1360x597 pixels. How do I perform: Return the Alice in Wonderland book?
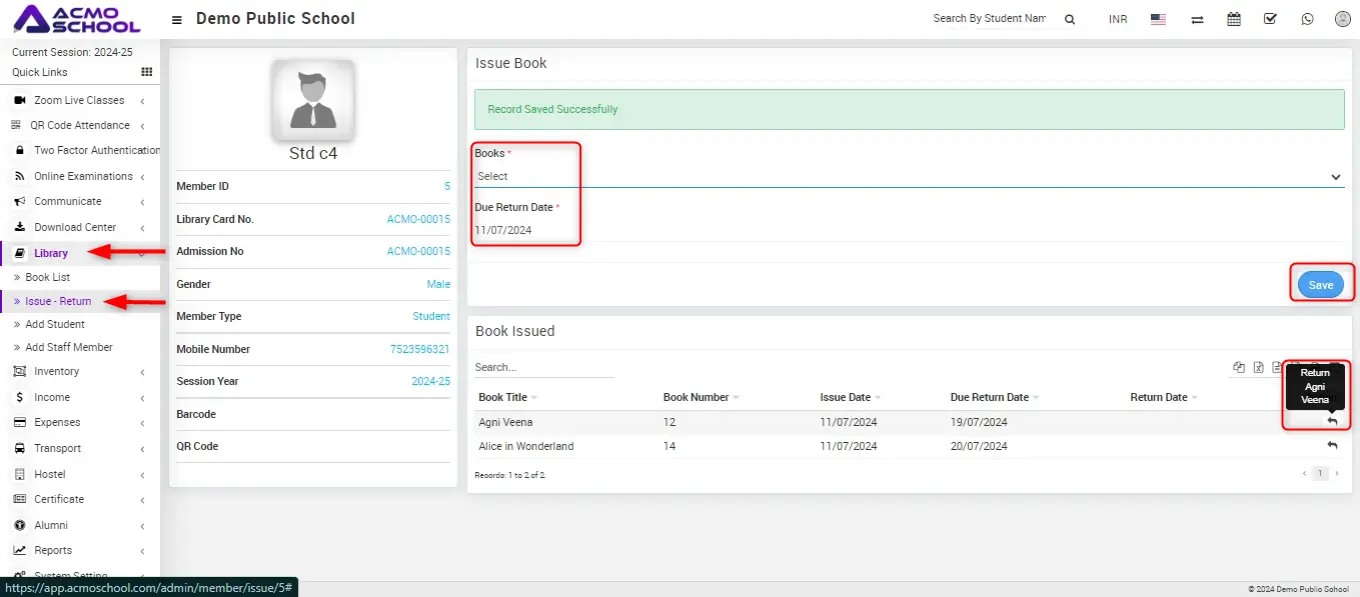(1332, 446)
